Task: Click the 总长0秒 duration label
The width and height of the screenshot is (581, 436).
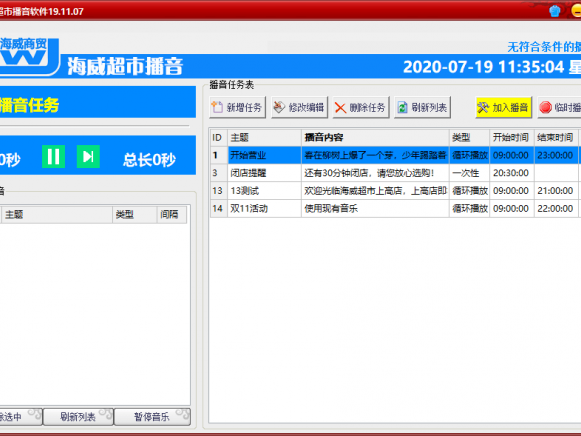Action: pyautogui.click(x=149, y=160)
